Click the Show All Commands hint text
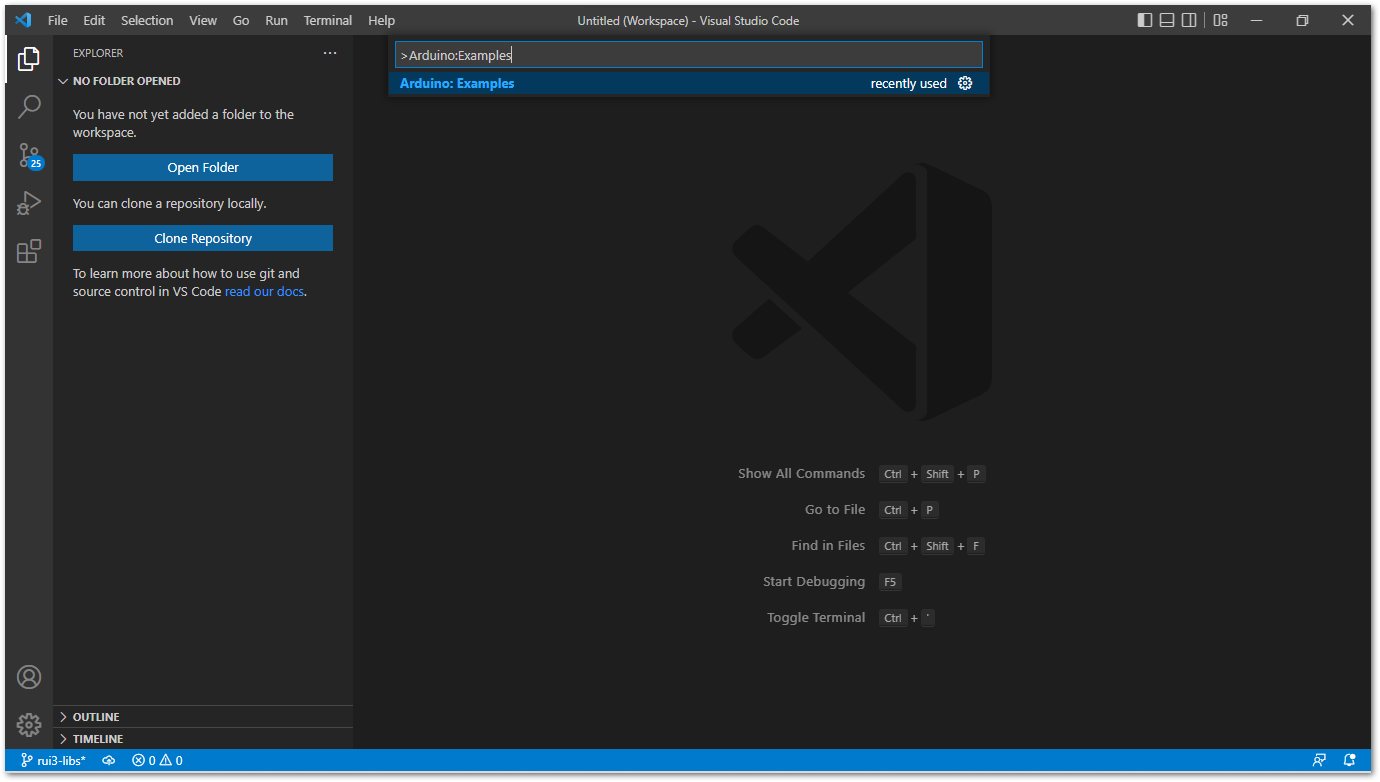The image size is (1380, 782). [x=801, y=474]
